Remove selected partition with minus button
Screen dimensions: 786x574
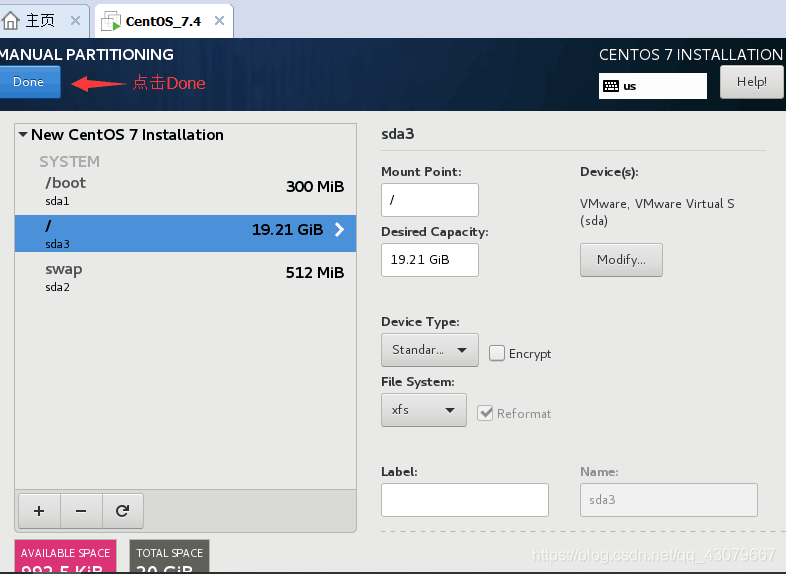[x=81, y=511]
